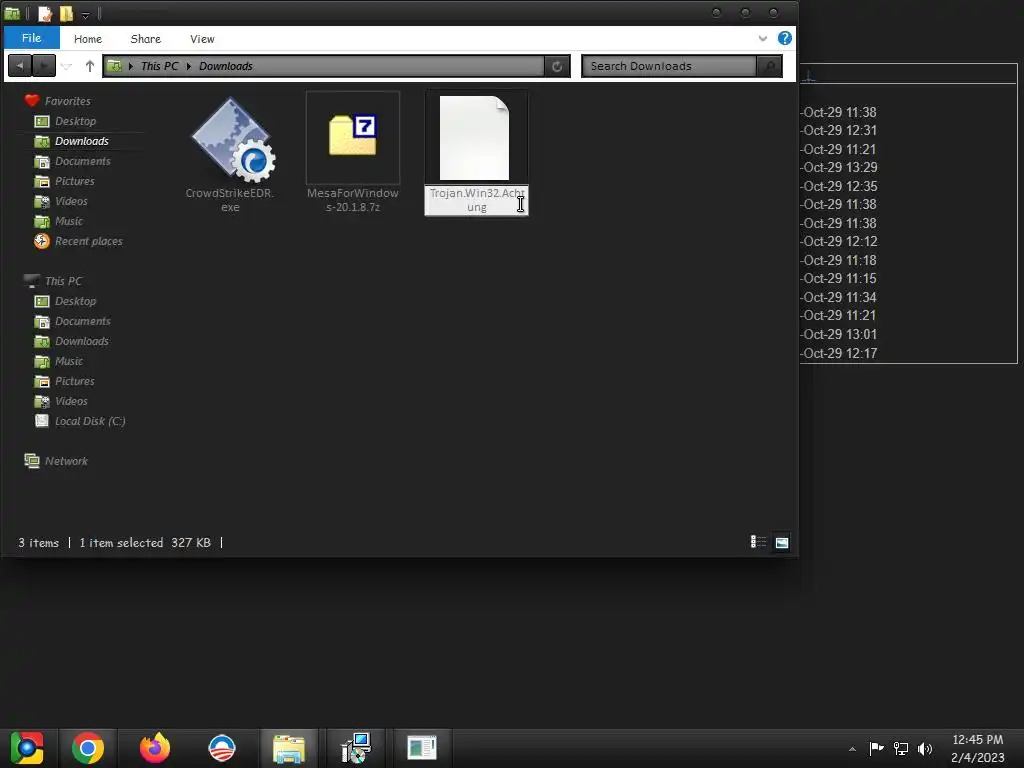
Task: Open Explorer help icon
Action: point(784,38)
